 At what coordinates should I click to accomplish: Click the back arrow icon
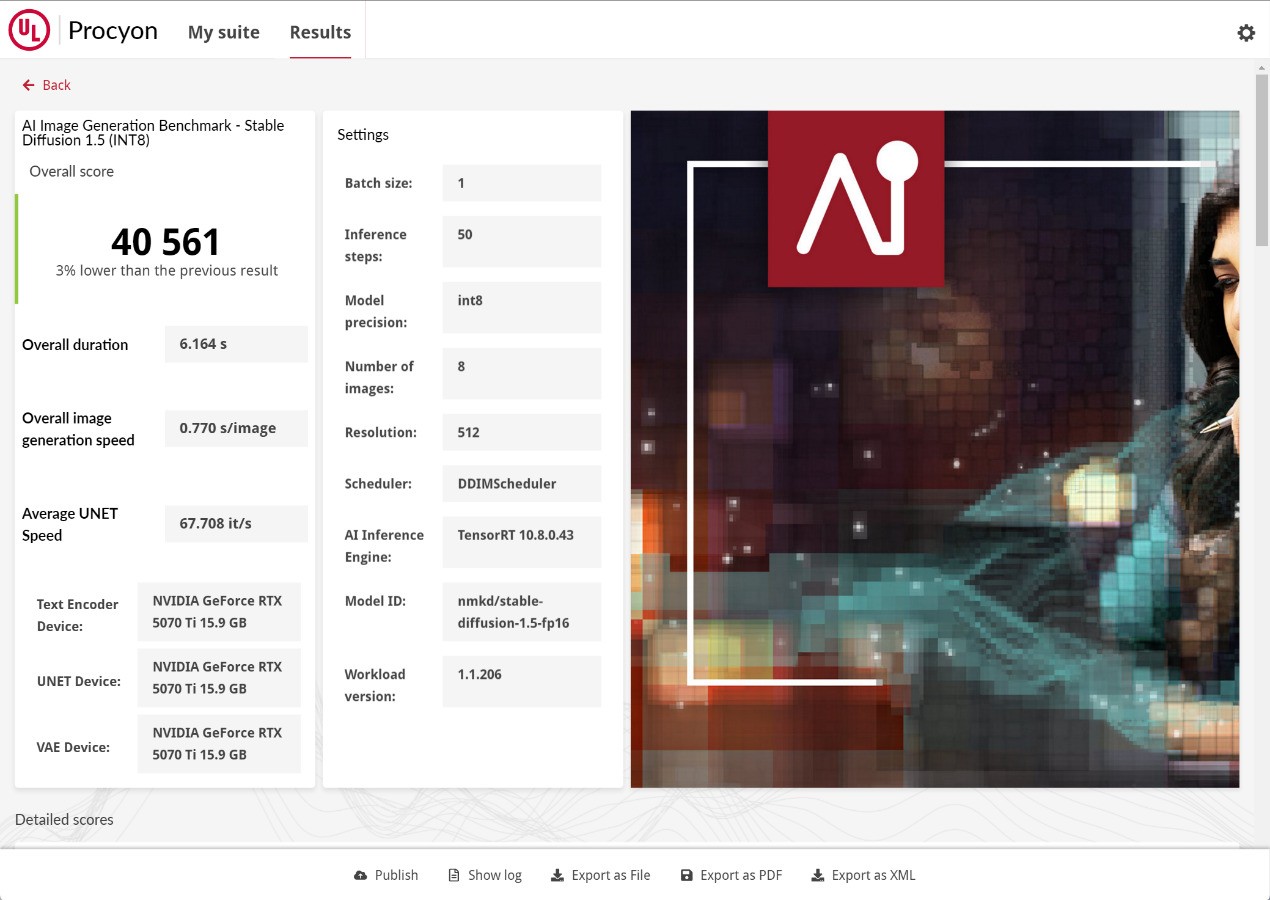coord(28,85)
